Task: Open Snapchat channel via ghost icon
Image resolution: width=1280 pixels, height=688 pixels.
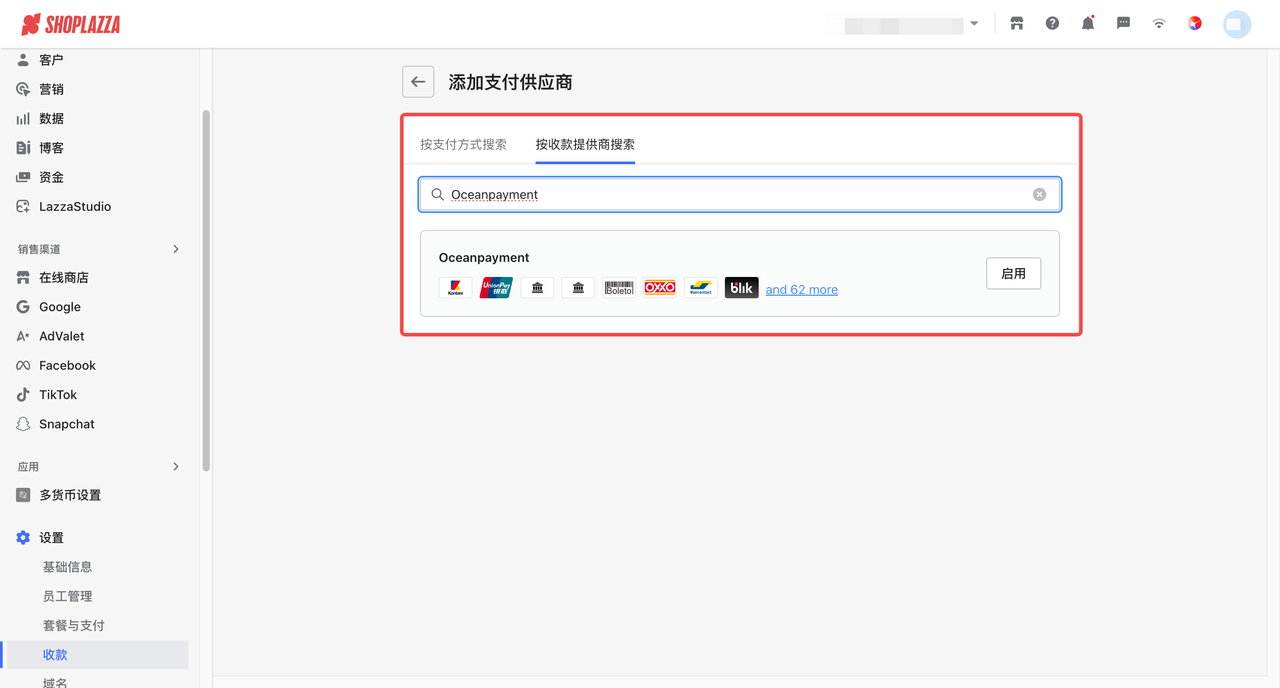Action: [23, 424]
